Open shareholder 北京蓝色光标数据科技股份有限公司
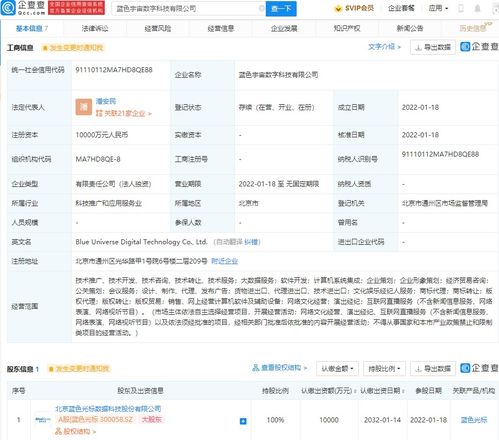 pyautogui.click(x=108, y=409)
